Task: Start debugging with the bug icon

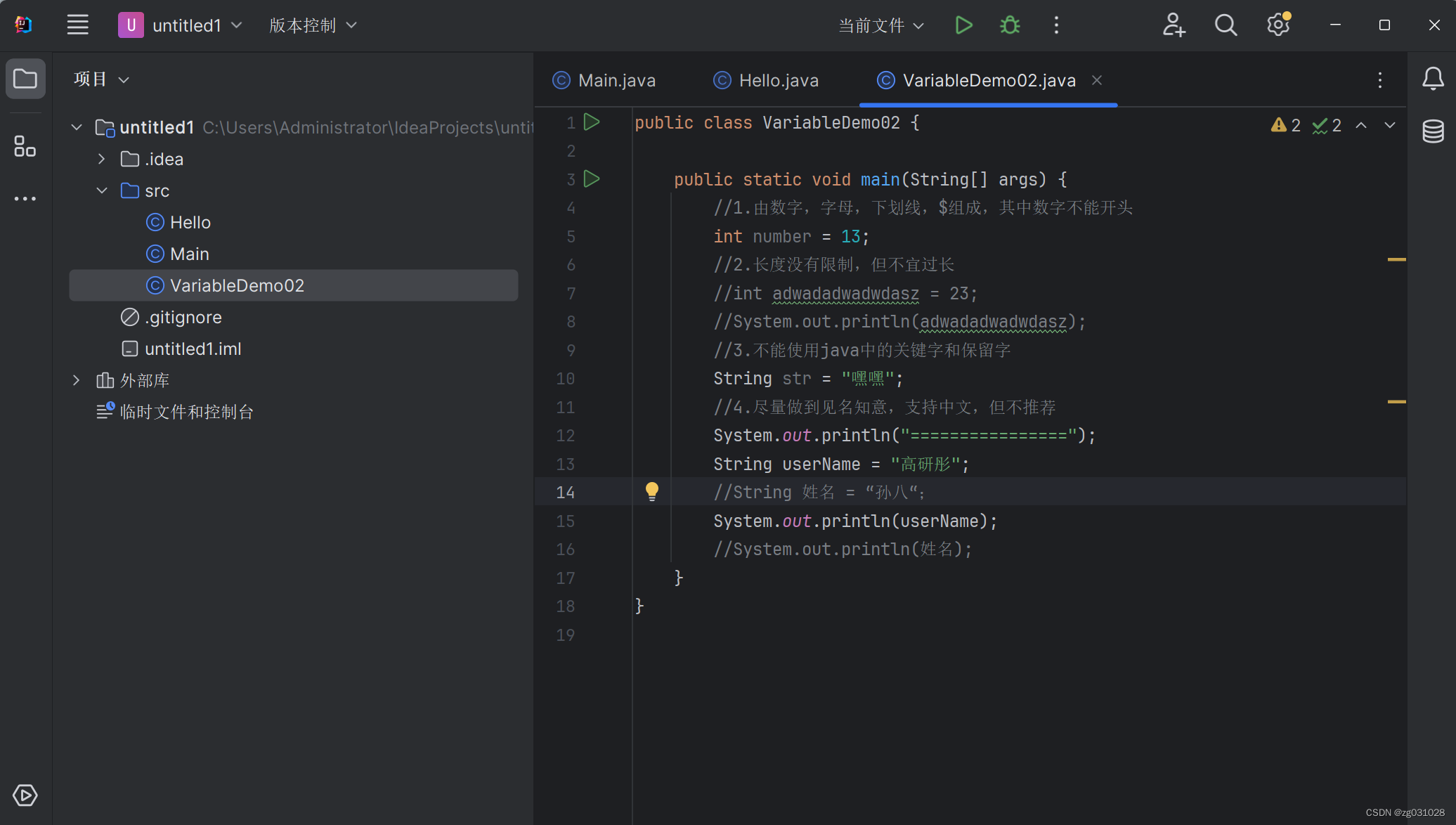Action: [1010, 25]
